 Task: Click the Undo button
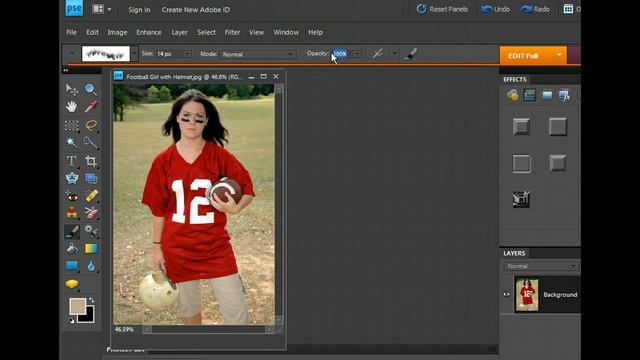(x=495, y=9)
